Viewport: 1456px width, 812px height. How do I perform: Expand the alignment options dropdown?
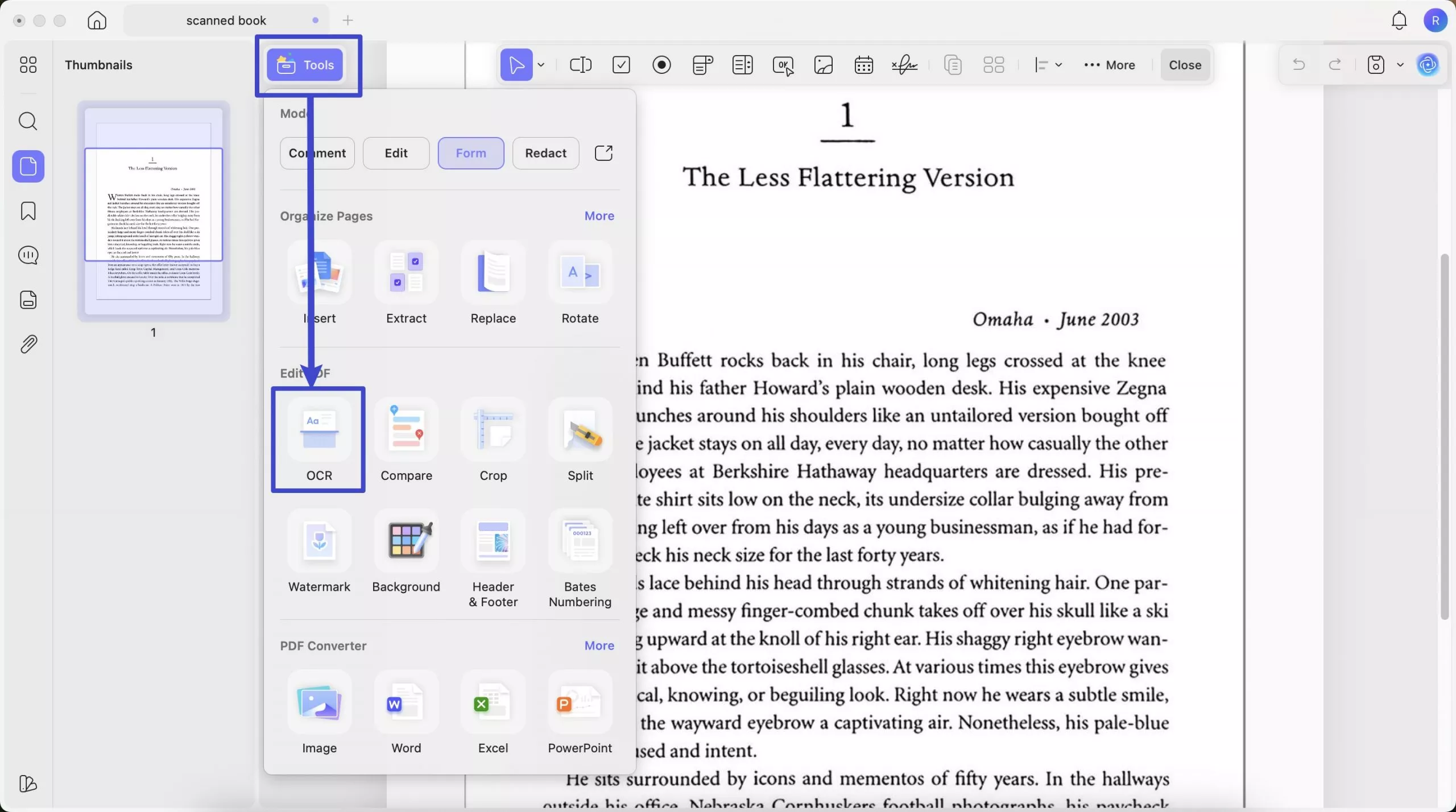[1058, 65]
